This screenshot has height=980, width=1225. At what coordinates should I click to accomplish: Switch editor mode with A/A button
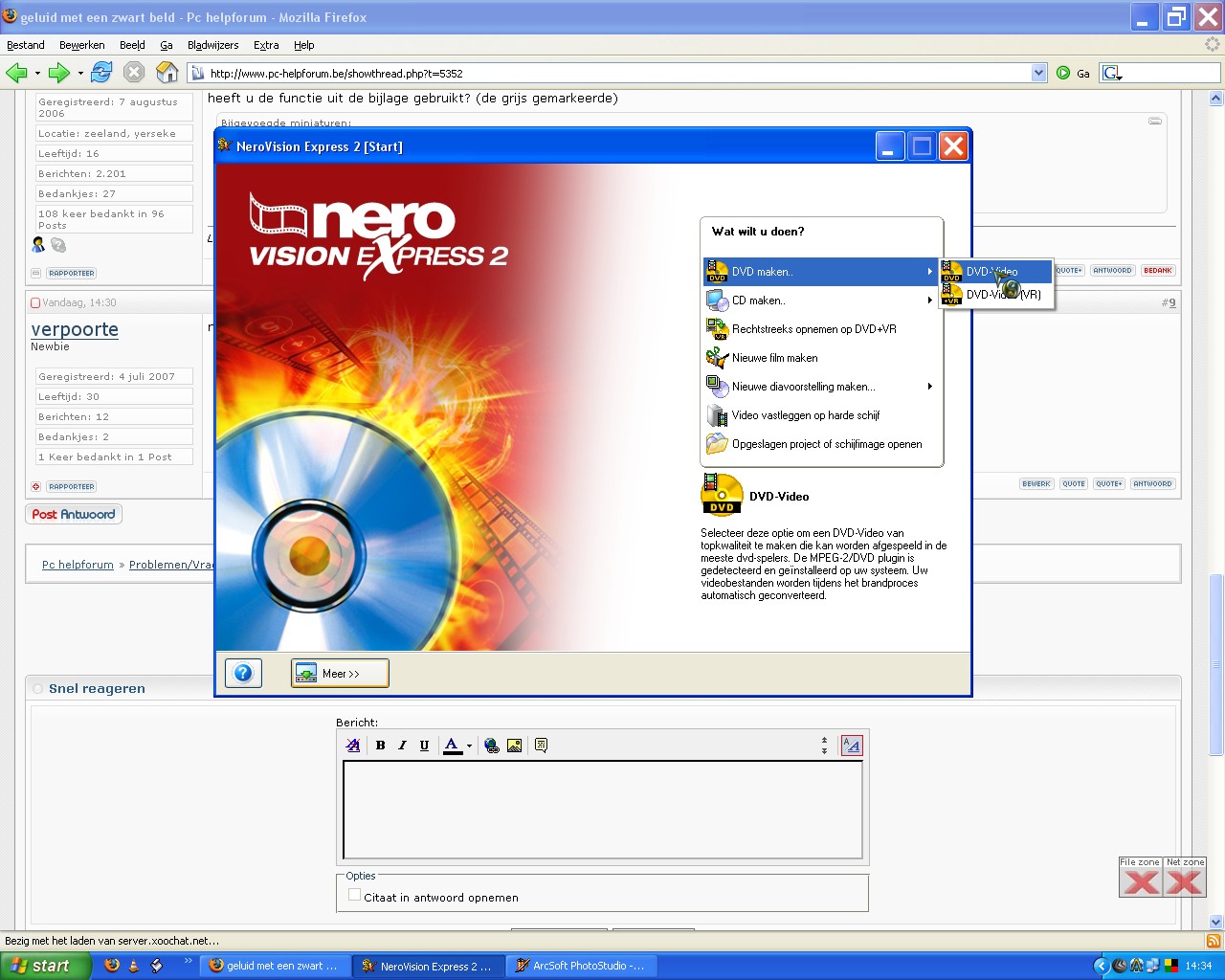851,746
